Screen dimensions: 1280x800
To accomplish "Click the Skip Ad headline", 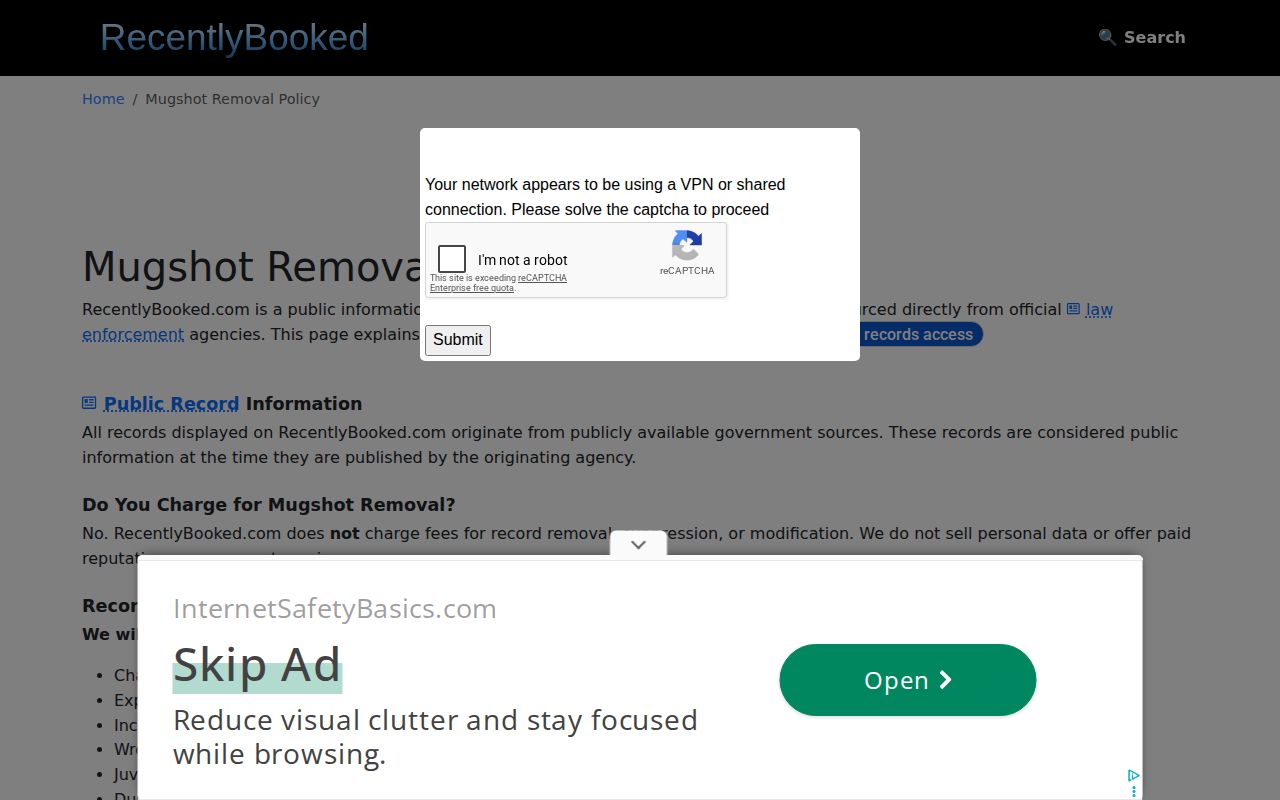I will tap(257, 666).
